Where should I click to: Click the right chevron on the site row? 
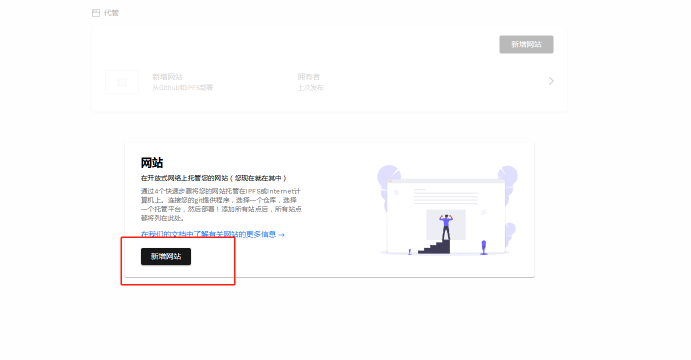[x=551, y=81]
